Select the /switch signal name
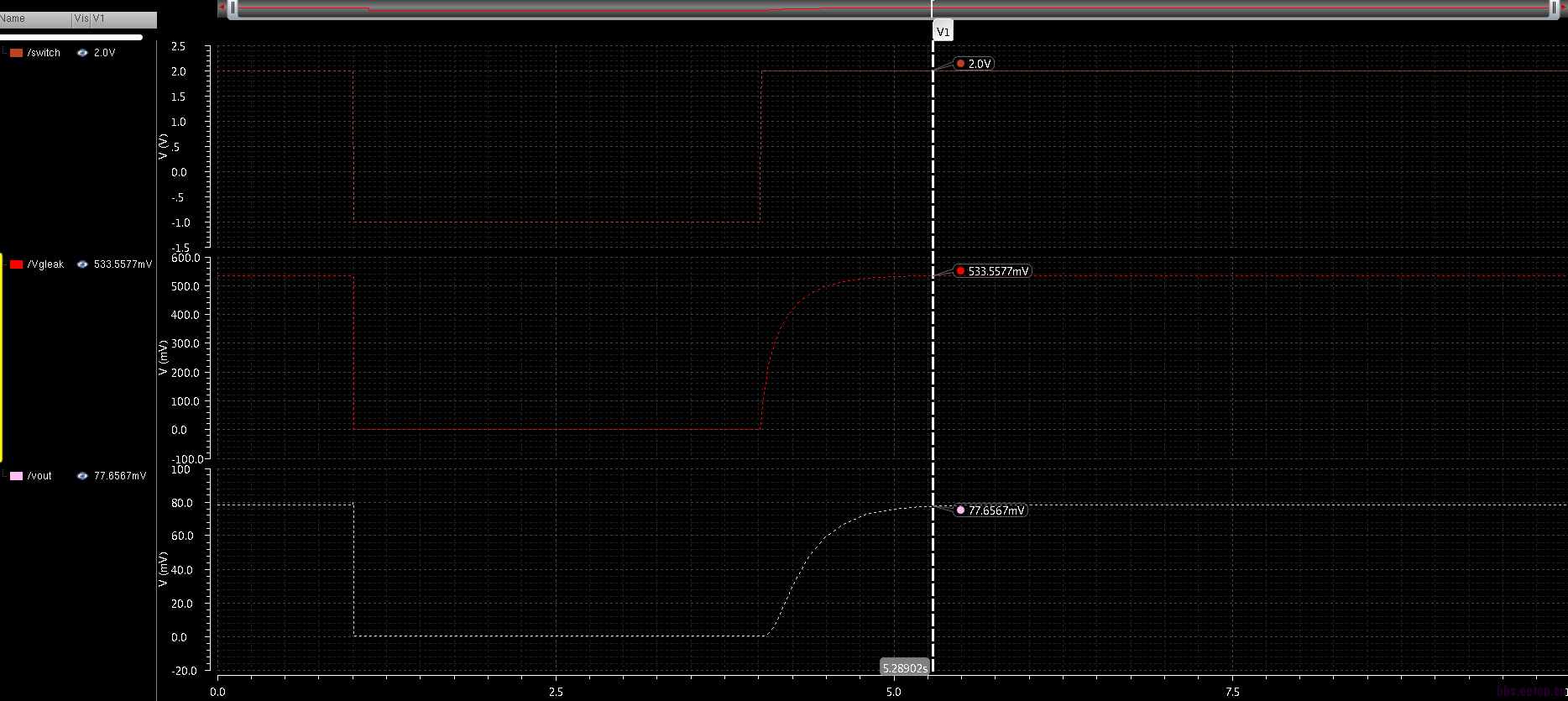Viewport: 1568px width, 701px height. click(44, 53)
